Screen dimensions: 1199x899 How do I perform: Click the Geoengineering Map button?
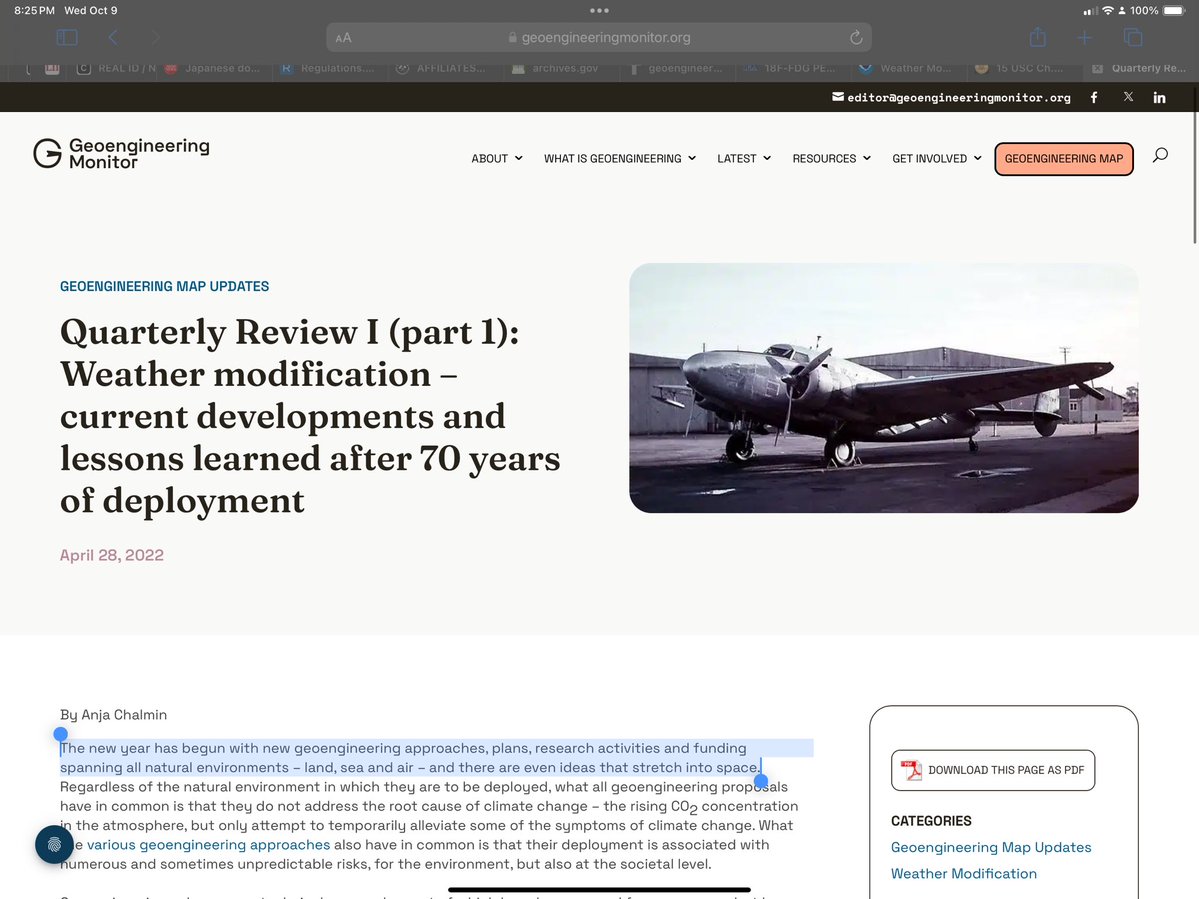tap(1063, 159)
